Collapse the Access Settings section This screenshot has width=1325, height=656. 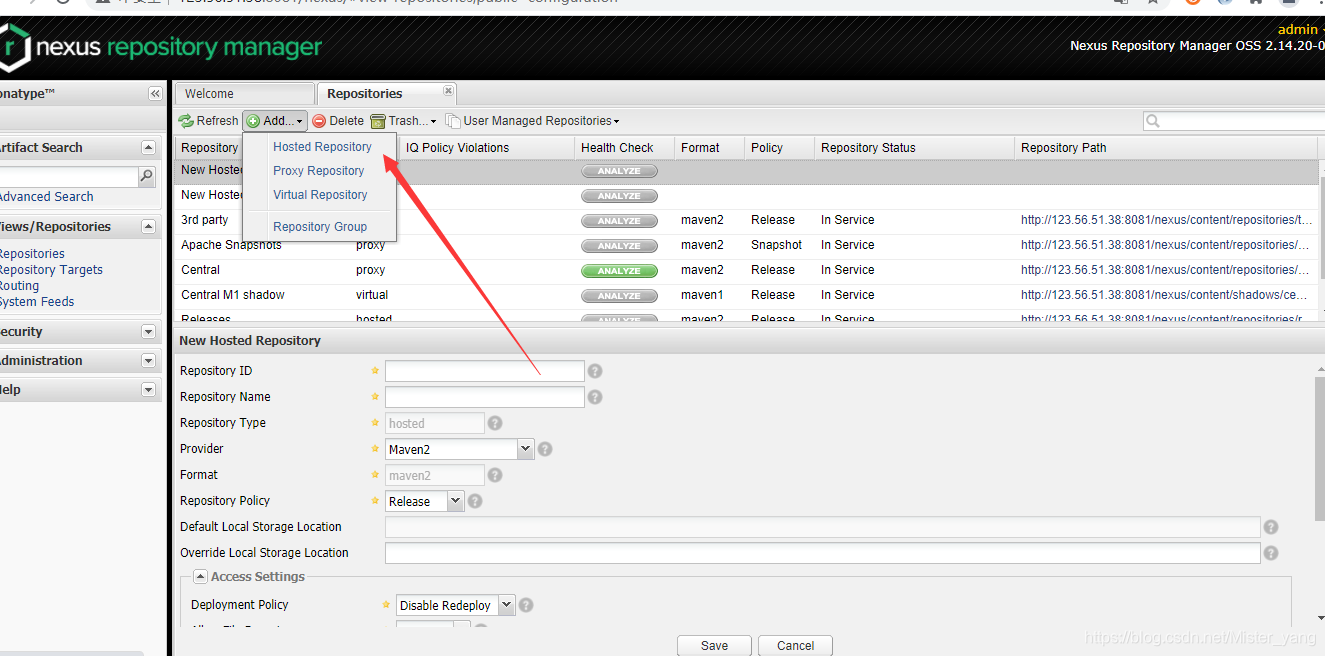(200, 577)
